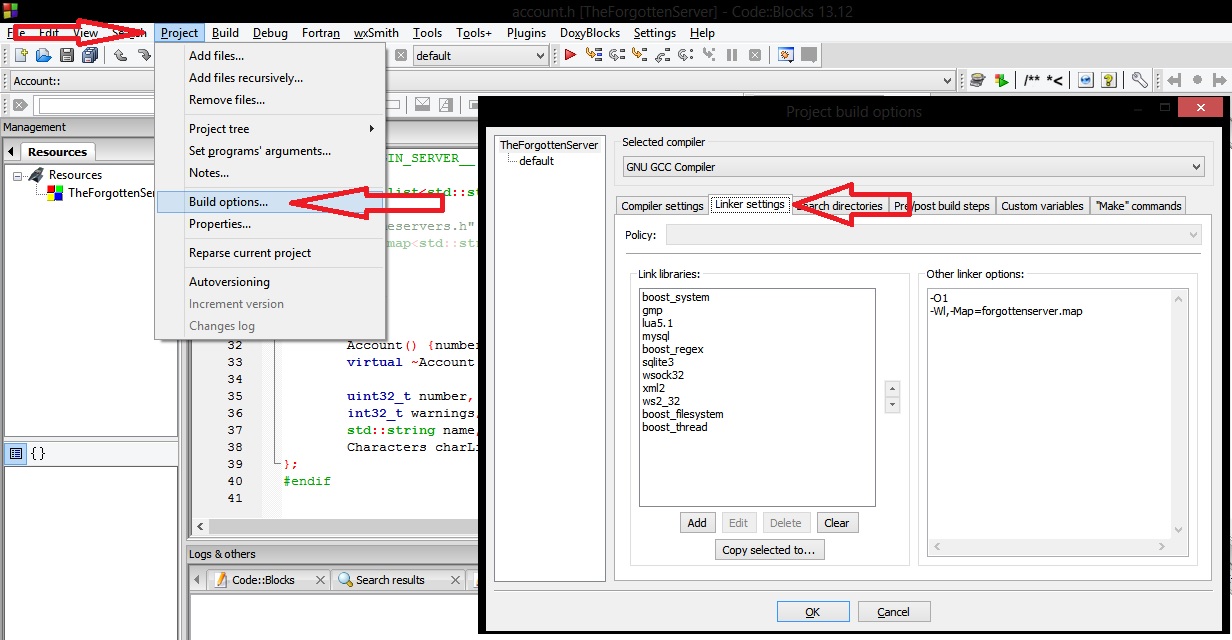
Task: Switch to Pre/post build steps tab
Action: tap(941, 206)
